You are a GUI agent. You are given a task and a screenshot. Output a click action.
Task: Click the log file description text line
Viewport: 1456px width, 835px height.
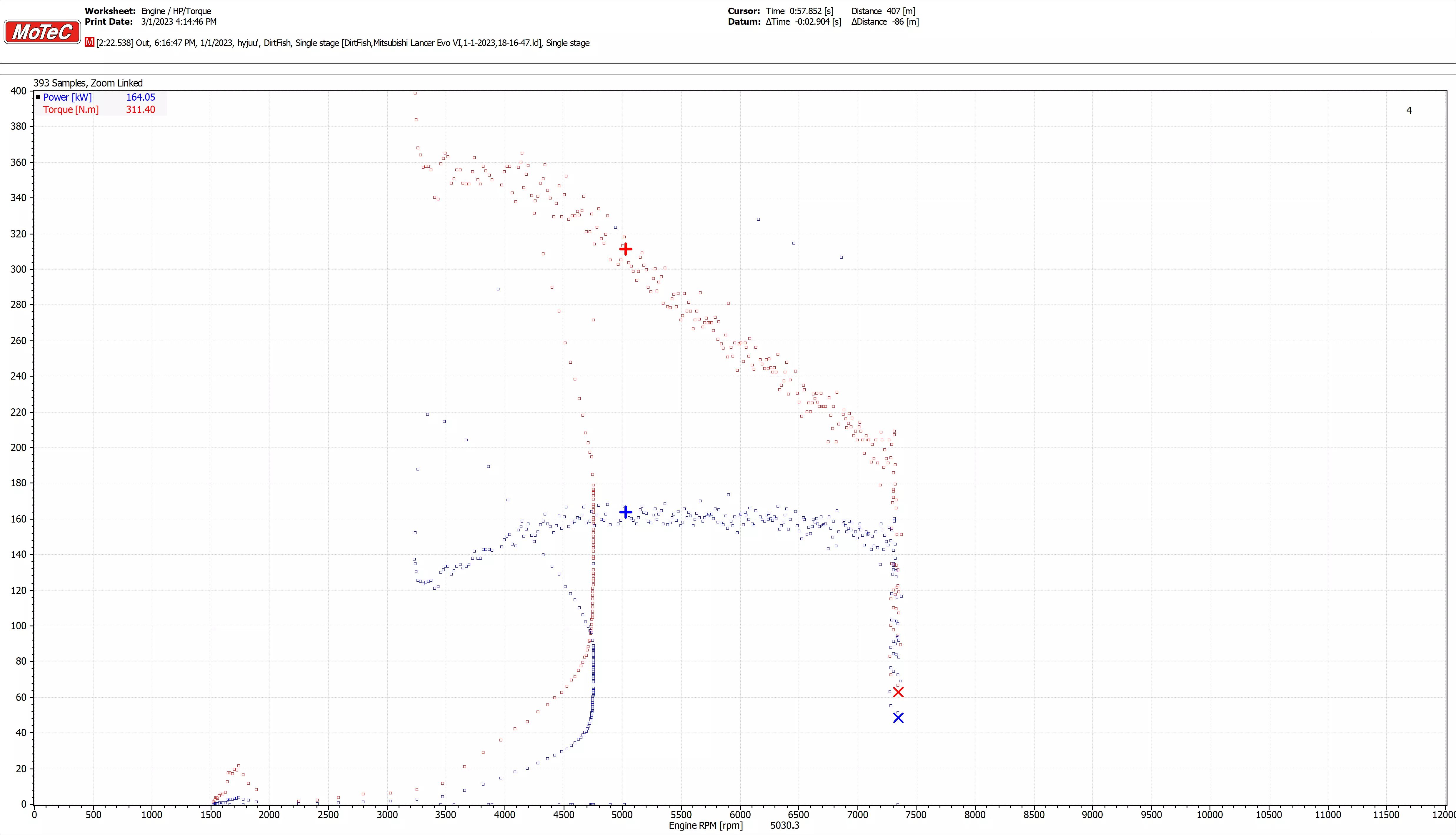click(x=343, y=43)
